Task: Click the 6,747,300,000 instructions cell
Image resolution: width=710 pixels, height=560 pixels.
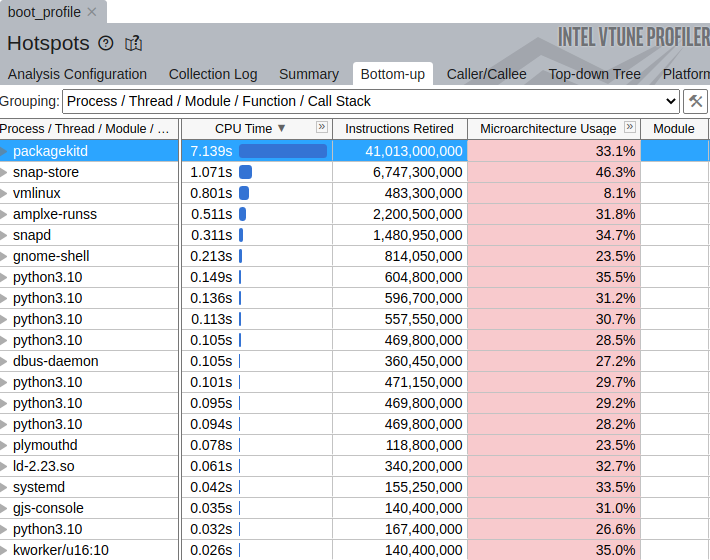Action: coord(400,172)
